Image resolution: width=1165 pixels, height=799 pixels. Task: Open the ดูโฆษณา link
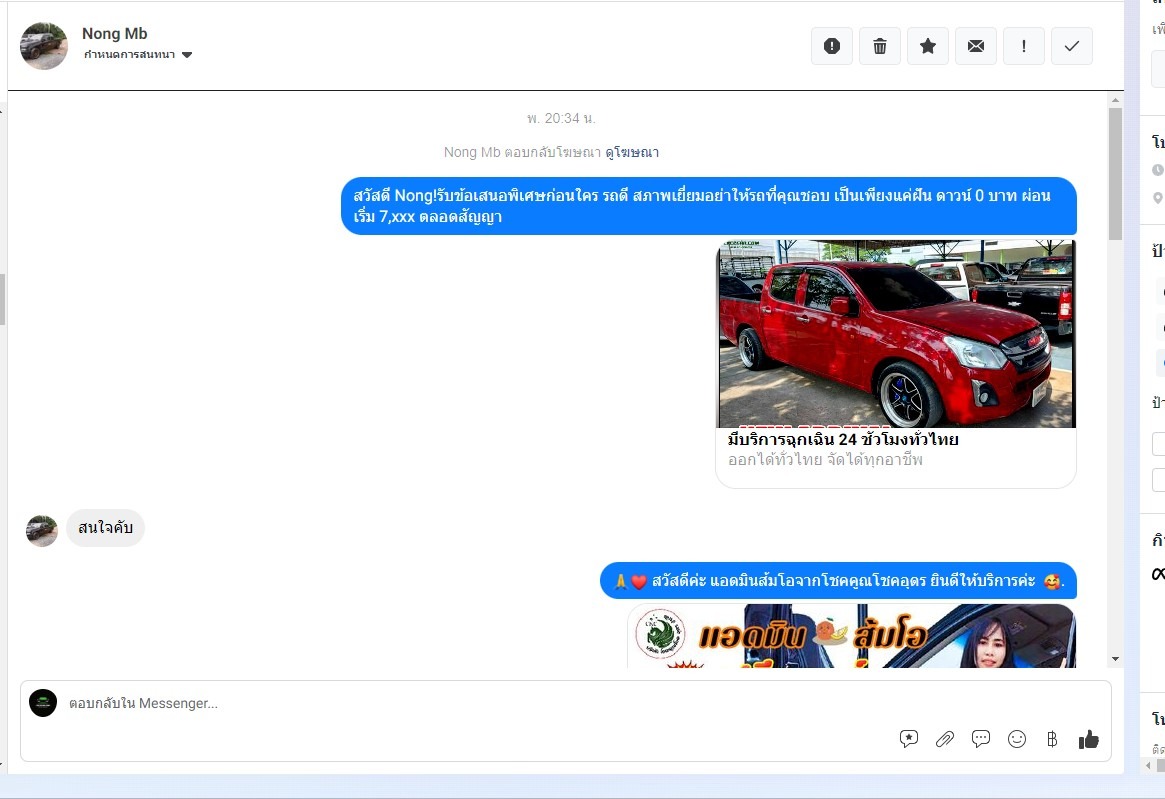[632, 153]
